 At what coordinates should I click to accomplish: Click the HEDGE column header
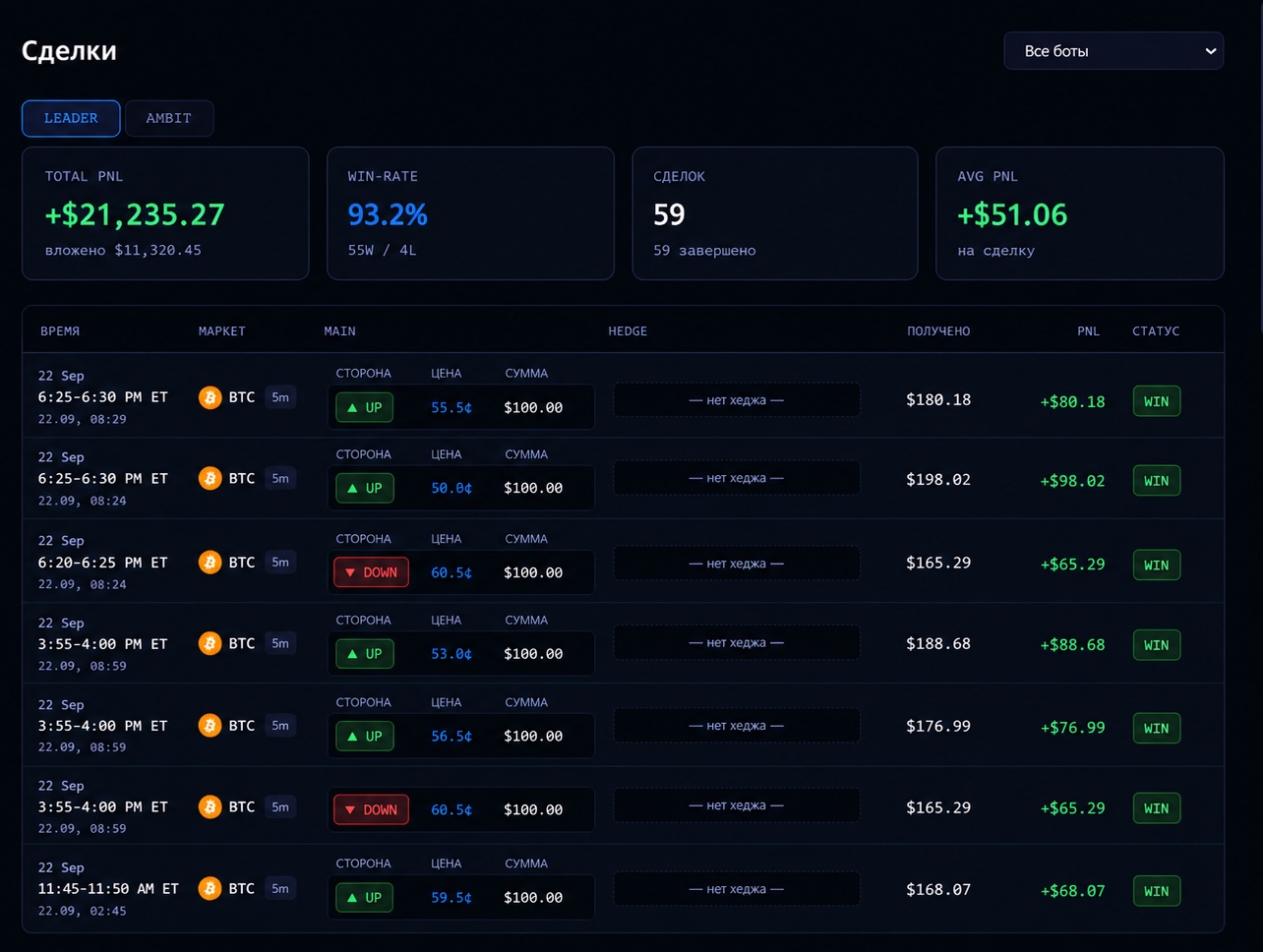click(628, 331)
